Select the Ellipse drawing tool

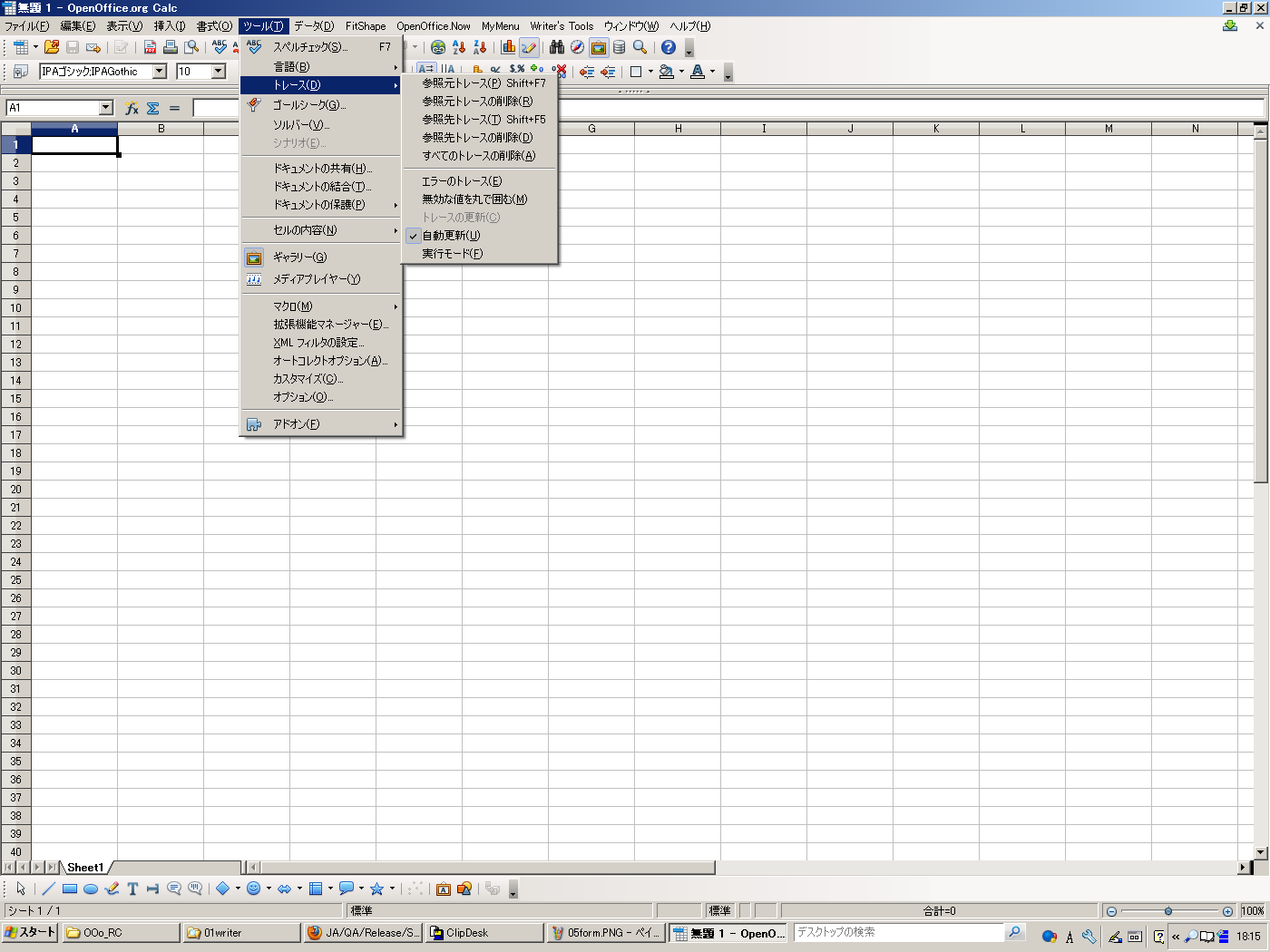point(91,889)
